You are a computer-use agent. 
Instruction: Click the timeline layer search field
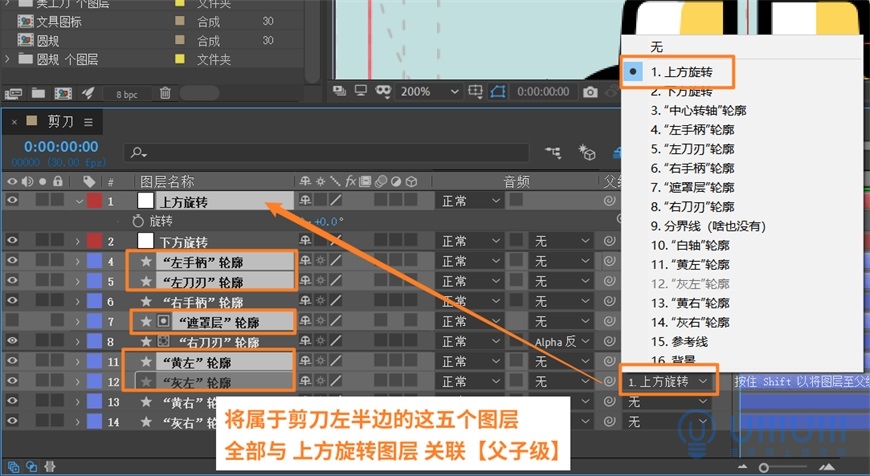click(327, 152)
